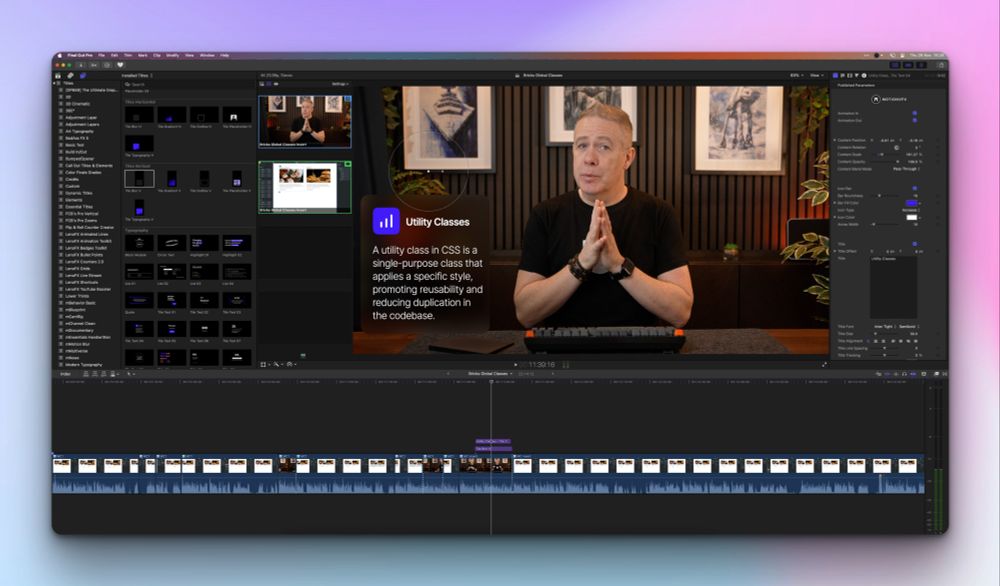This screenshot has width=1000, height=586.
Task: Open the Title inspector tab icon
Action: (835, 75)
